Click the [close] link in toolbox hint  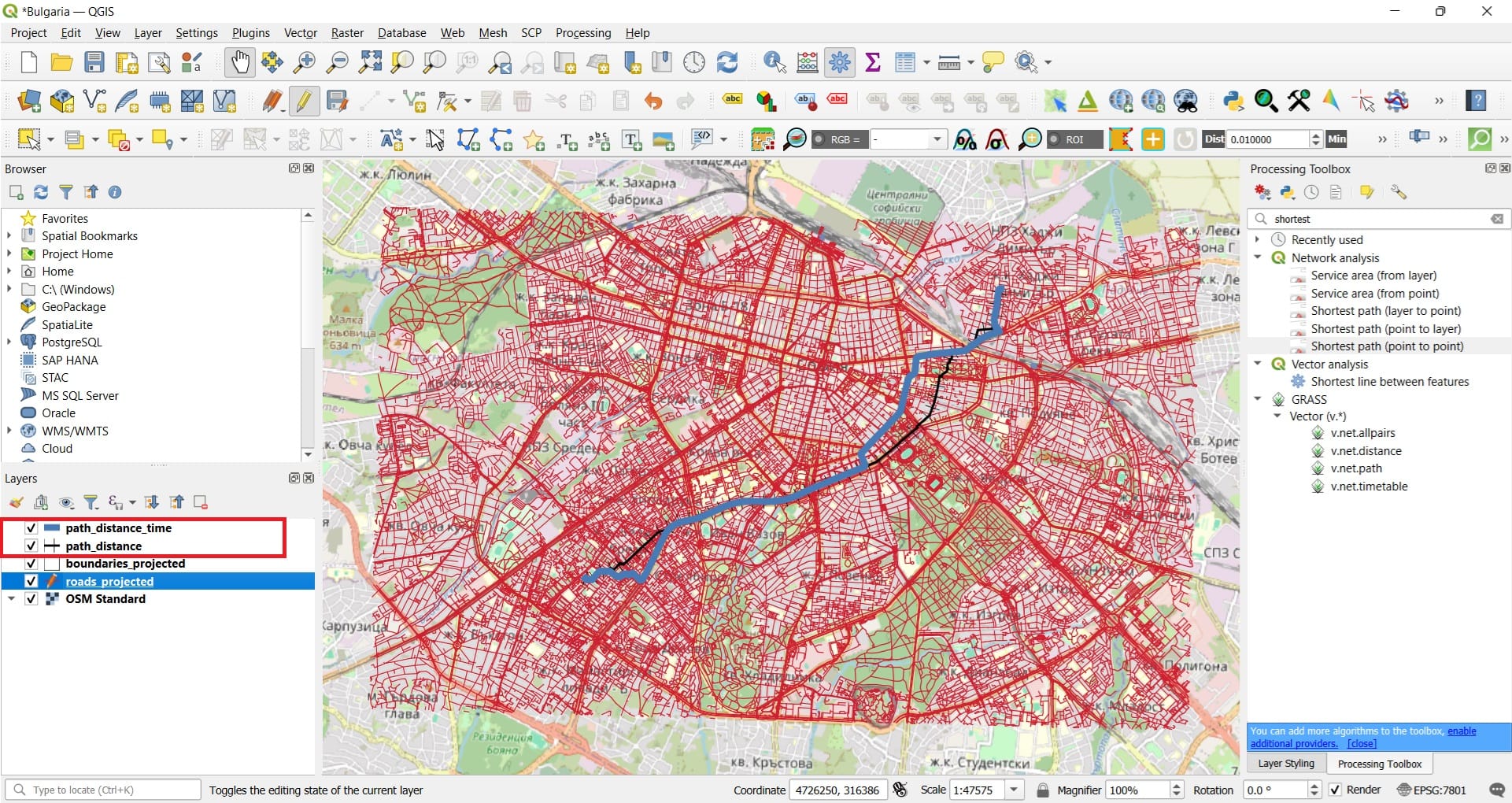pos(1362,744)
